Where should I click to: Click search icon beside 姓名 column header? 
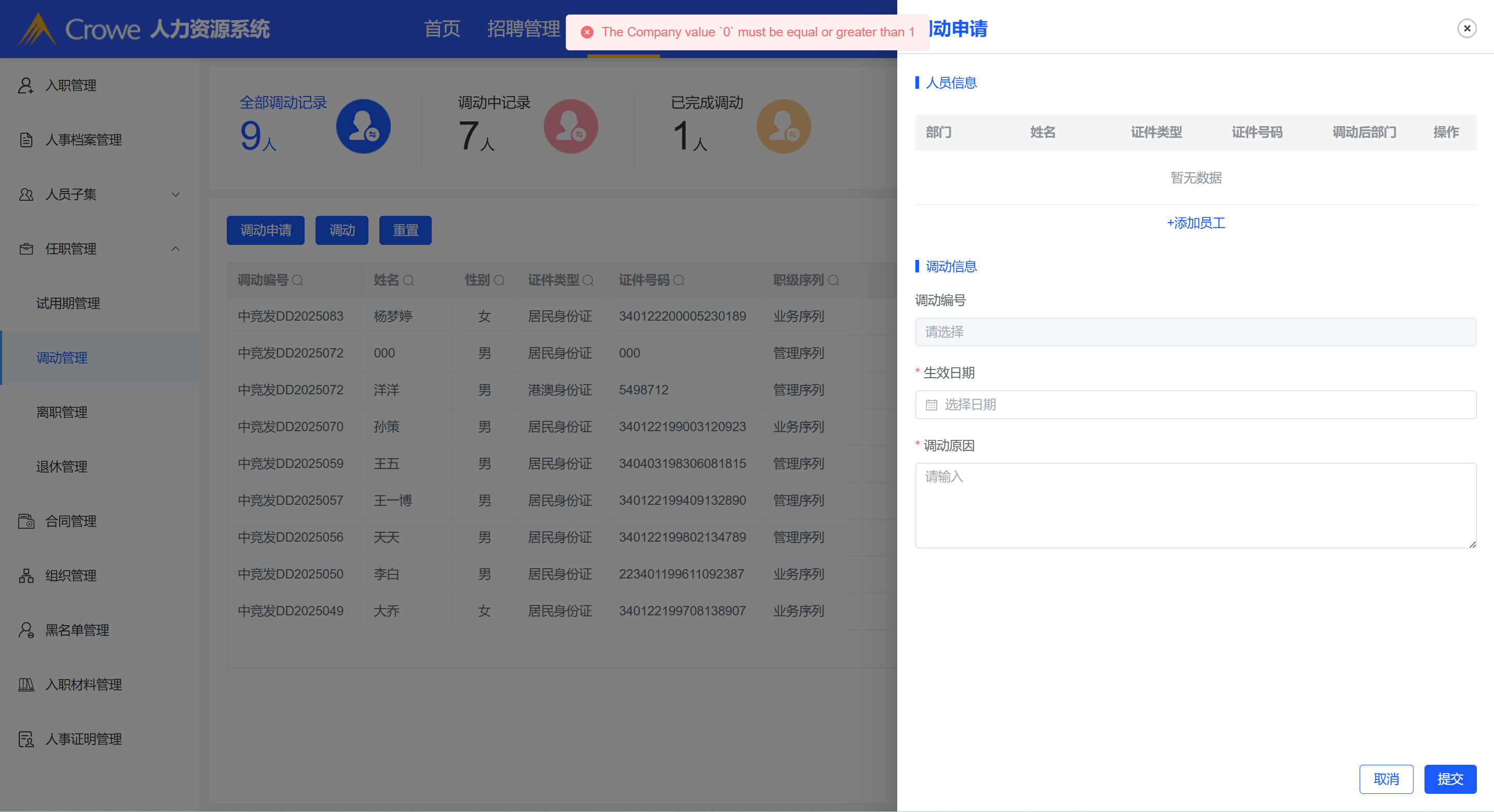click(x=408, y=281)
